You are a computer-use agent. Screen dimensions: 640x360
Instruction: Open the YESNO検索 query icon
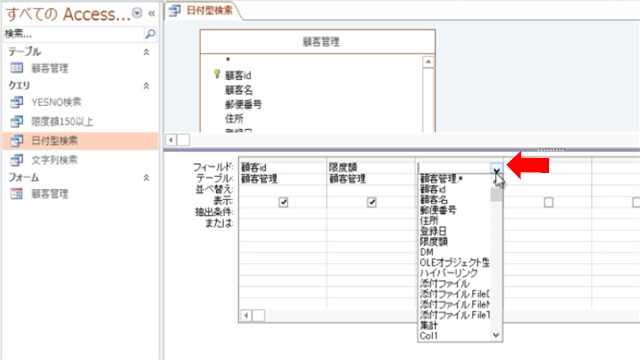click(x=17, y=102)
